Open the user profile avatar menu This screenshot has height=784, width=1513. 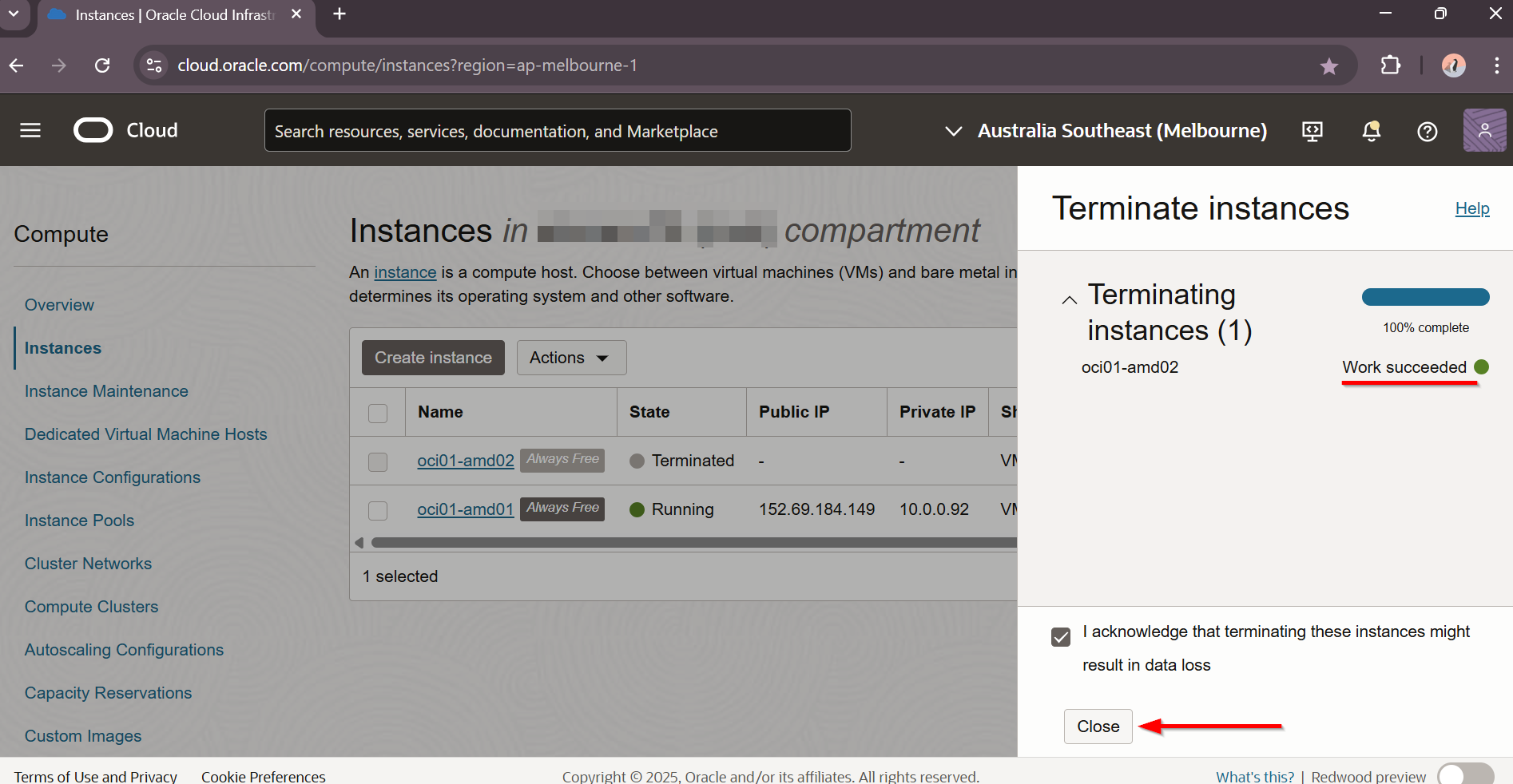point(1484,130)
